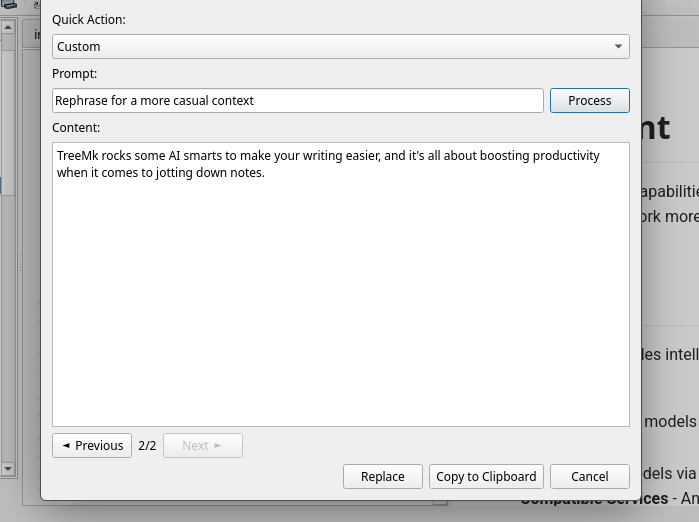The width and height of the screenshot is (699, 522).
Task: Click the sidebar scroll-down arrow
Action: click(x=7, y=468)
